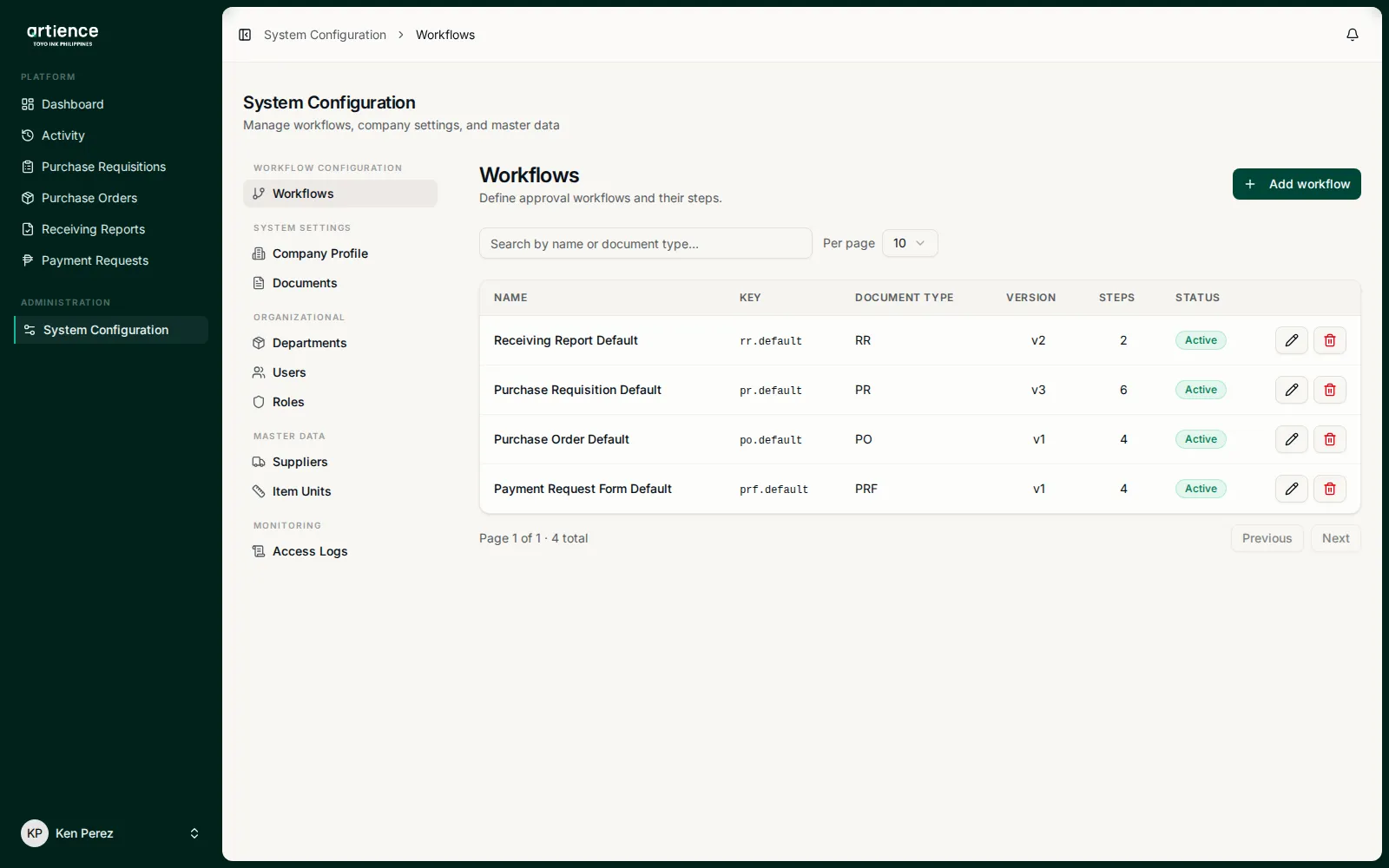Click the artience logo
The width and height of the screenshot is (1389, 868).
pyautogui.click(x=63, y=35)
